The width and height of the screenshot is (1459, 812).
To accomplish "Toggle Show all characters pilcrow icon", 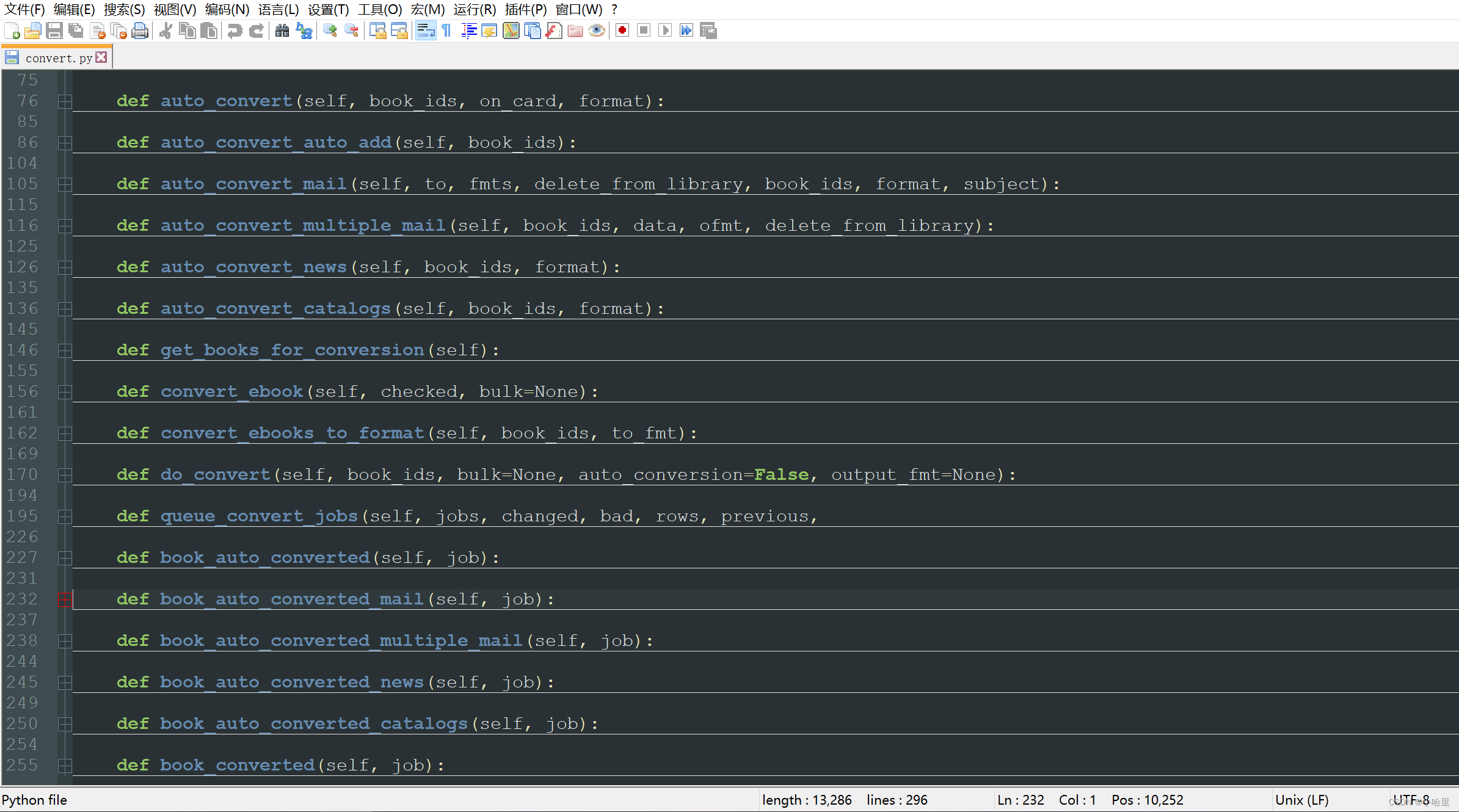I will tap(446, 31).
